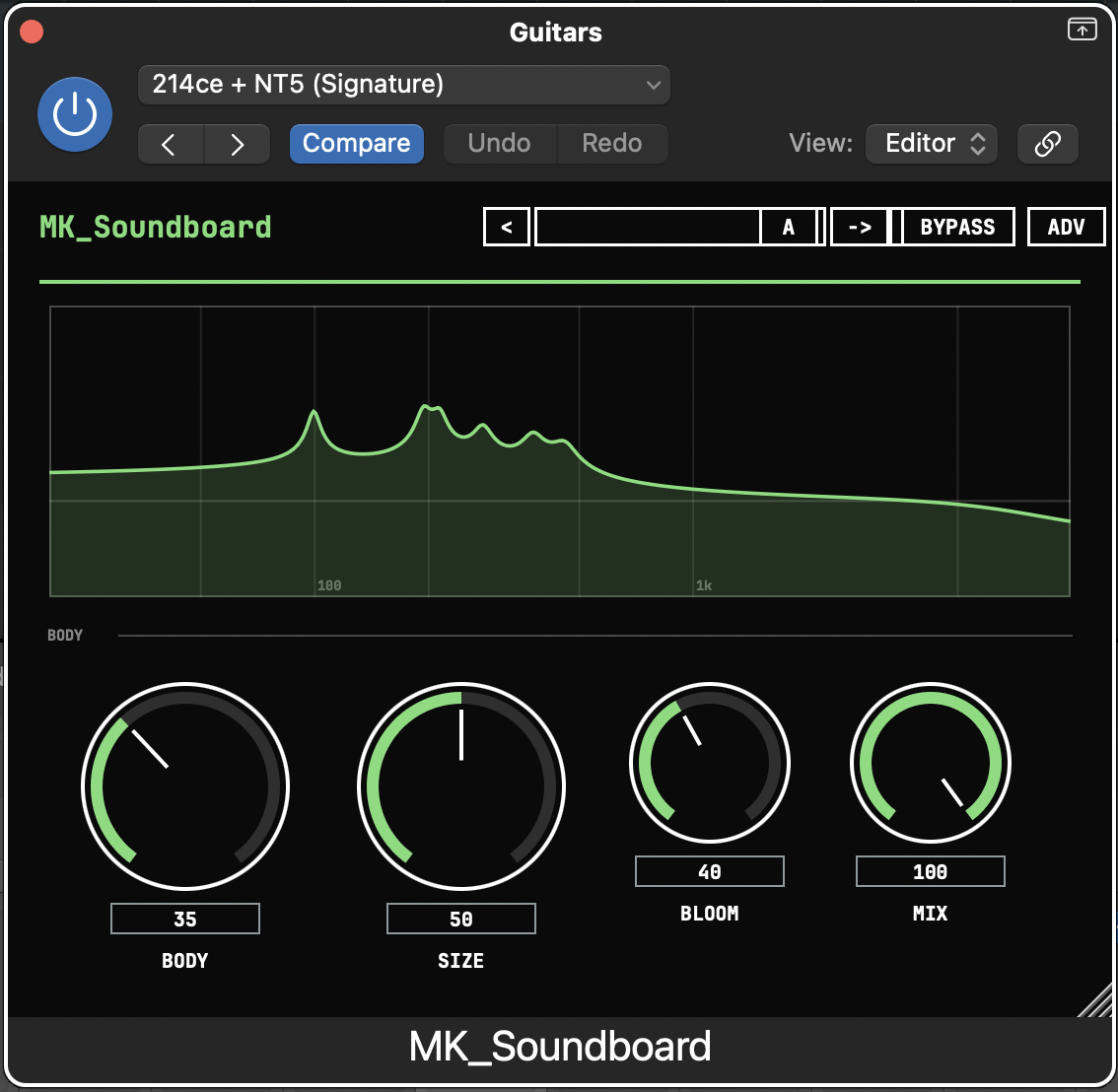The width and height of the screenshot is (1118, 1092).
Task: Go to the previous preset arrow
Action: tap(171, 144)
